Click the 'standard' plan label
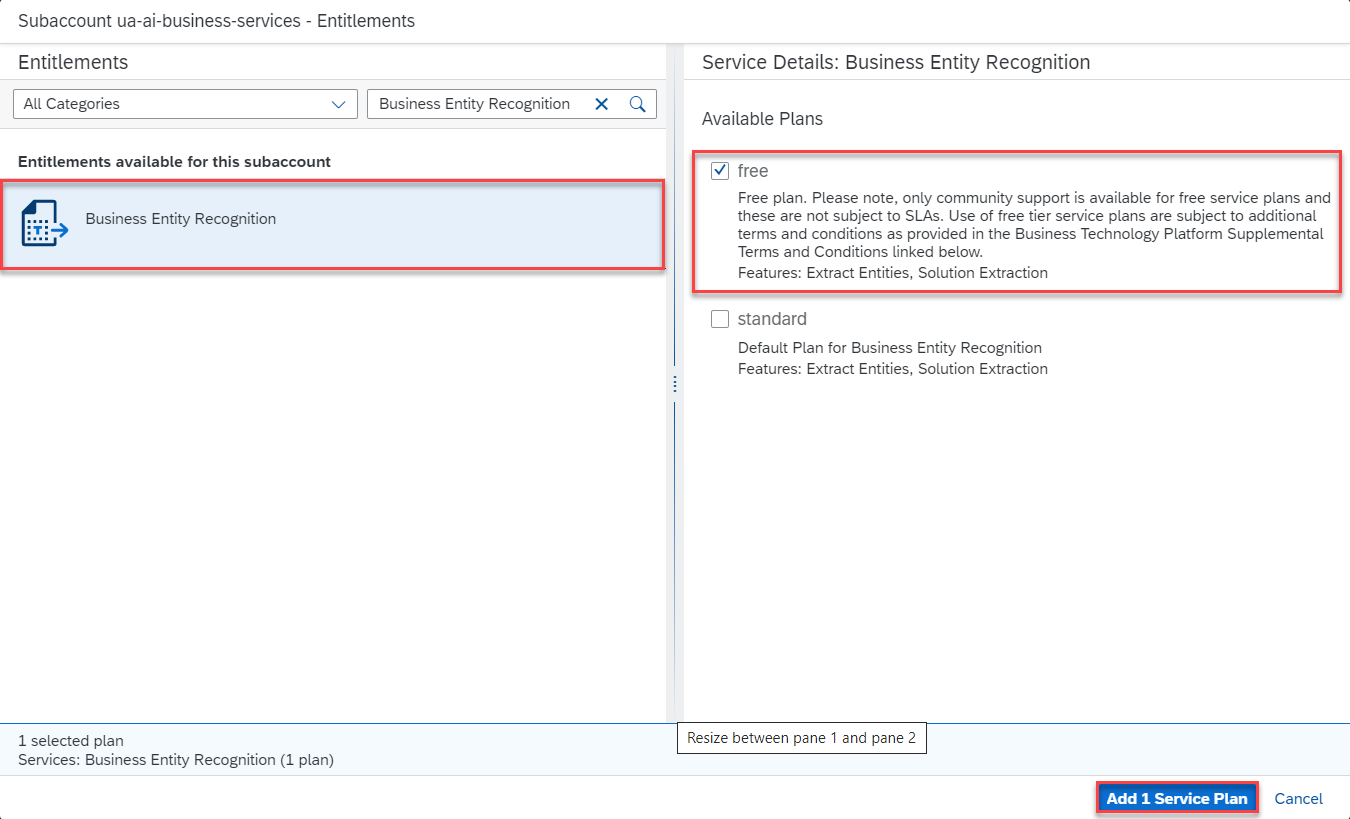Image resolution: width=1350 pixels, height=819 pixels. 772,319
